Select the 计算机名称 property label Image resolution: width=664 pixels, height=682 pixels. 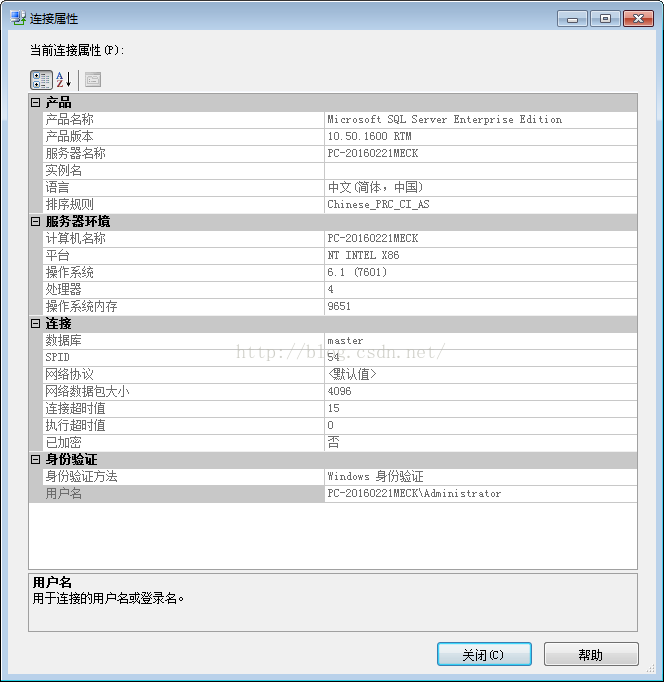[76, 238]
